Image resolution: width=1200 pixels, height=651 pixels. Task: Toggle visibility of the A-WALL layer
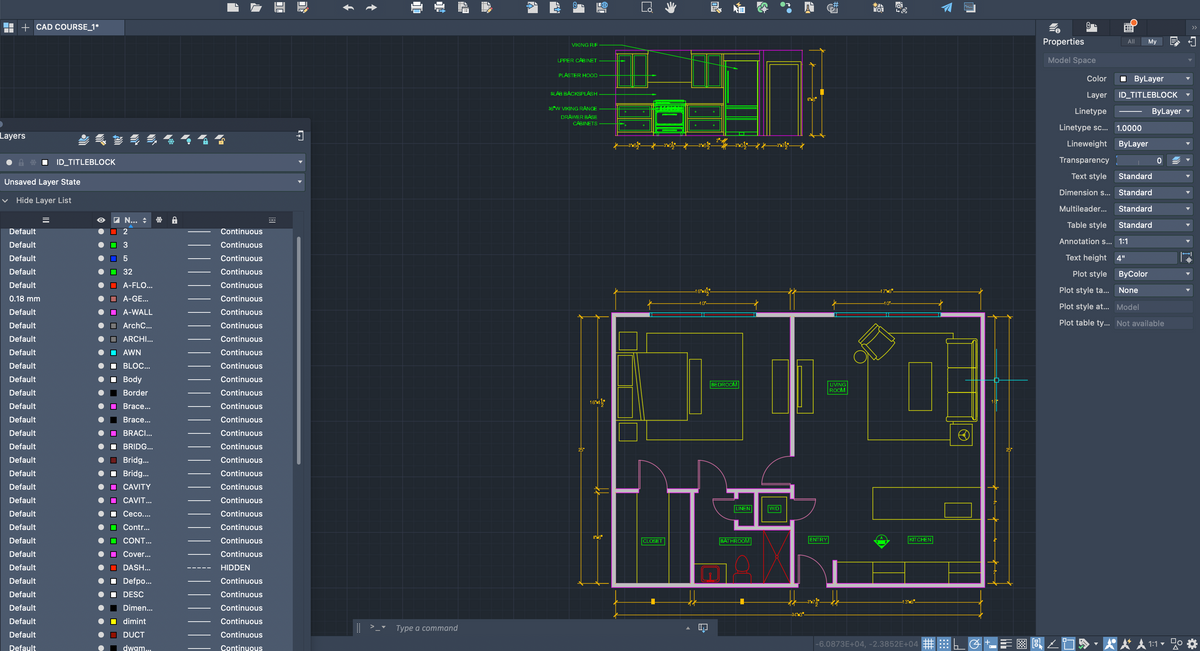click(x=101, y=312)
